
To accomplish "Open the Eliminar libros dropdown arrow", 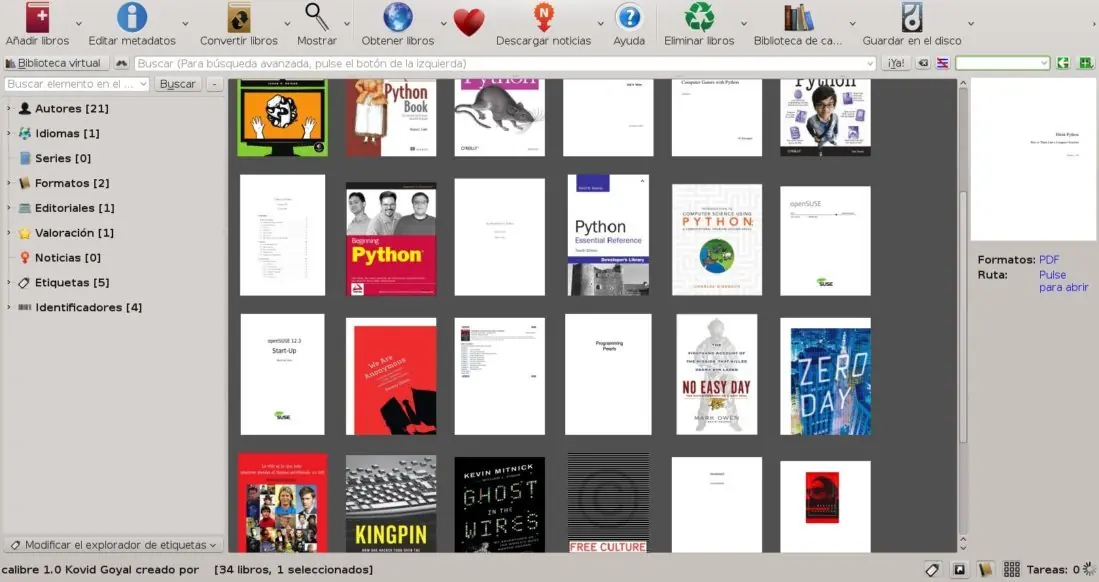I will point(744,24).
